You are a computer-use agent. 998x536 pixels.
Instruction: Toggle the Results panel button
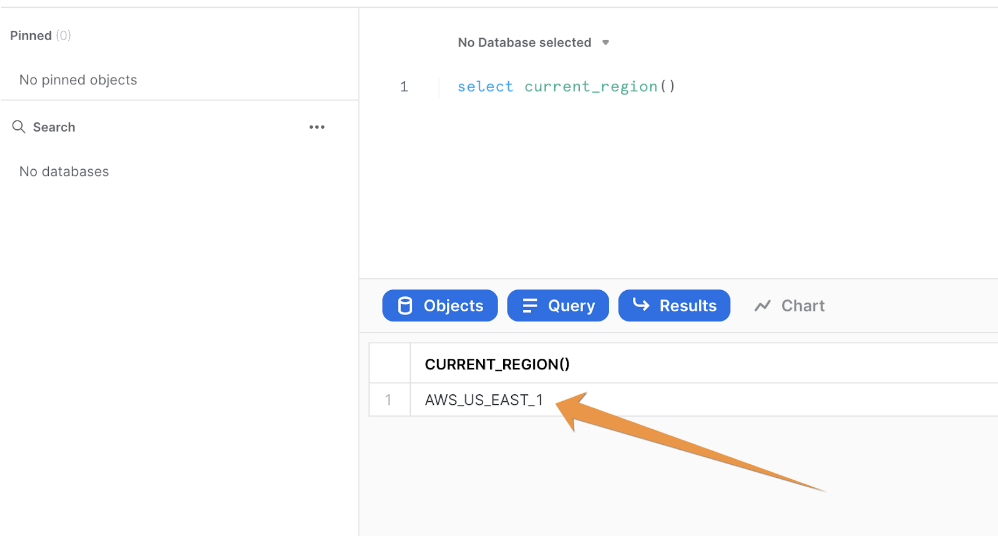674,306
